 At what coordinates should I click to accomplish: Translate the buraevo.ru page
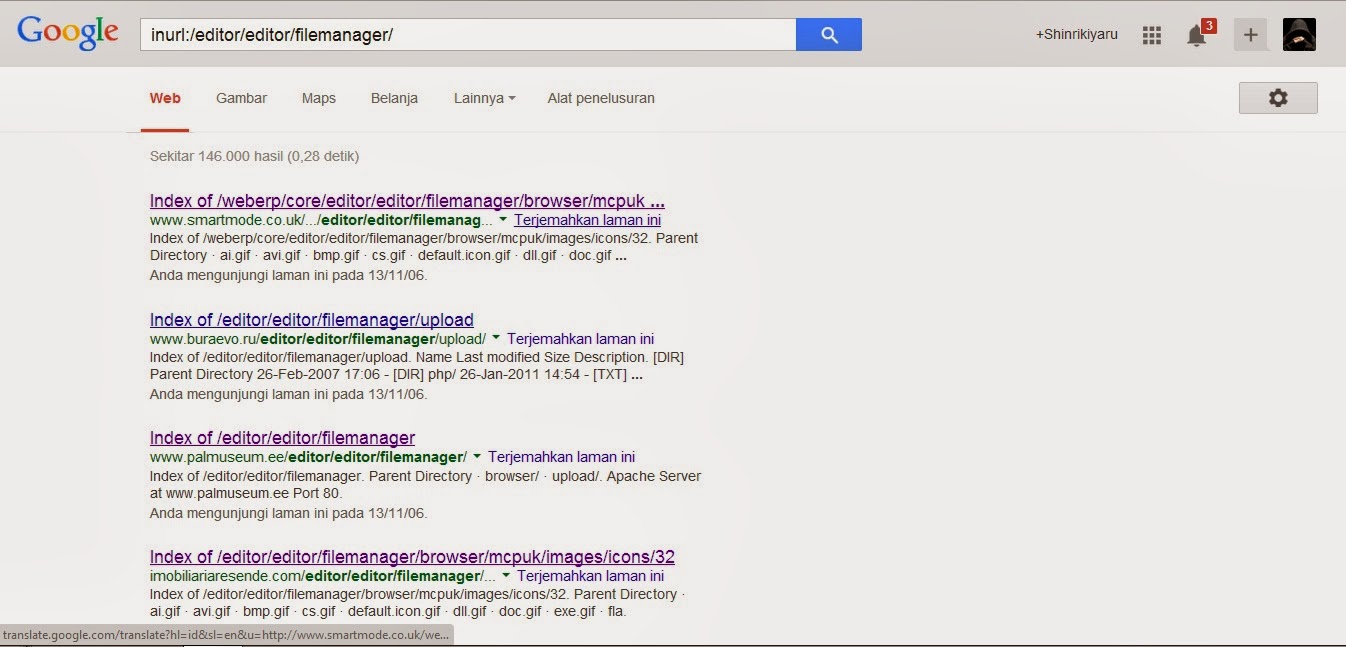(580, 339)
